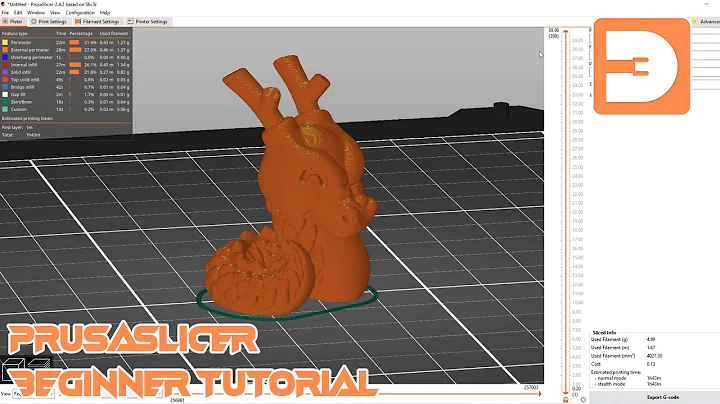
Task: Grab the upper thumb of vertical layer slider
Action: pos(566,32)
